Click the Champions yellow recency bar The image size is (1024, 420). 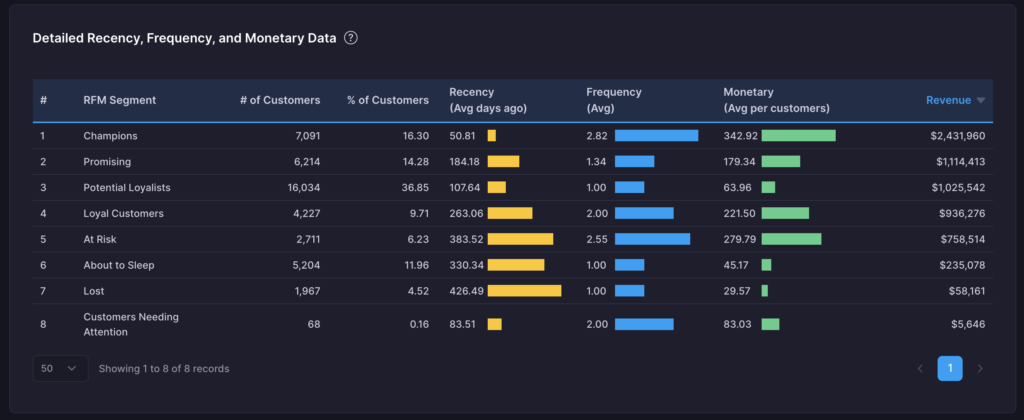click(x=492, y=136)
